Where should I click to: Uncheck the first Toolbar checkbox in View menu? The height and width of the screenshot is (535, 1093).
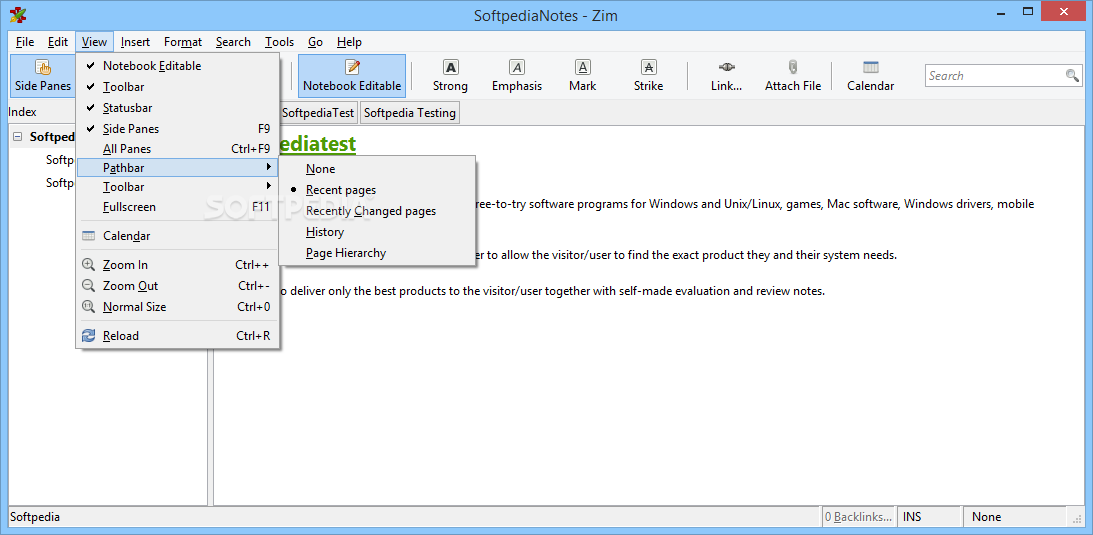click(x=176, y=87)
